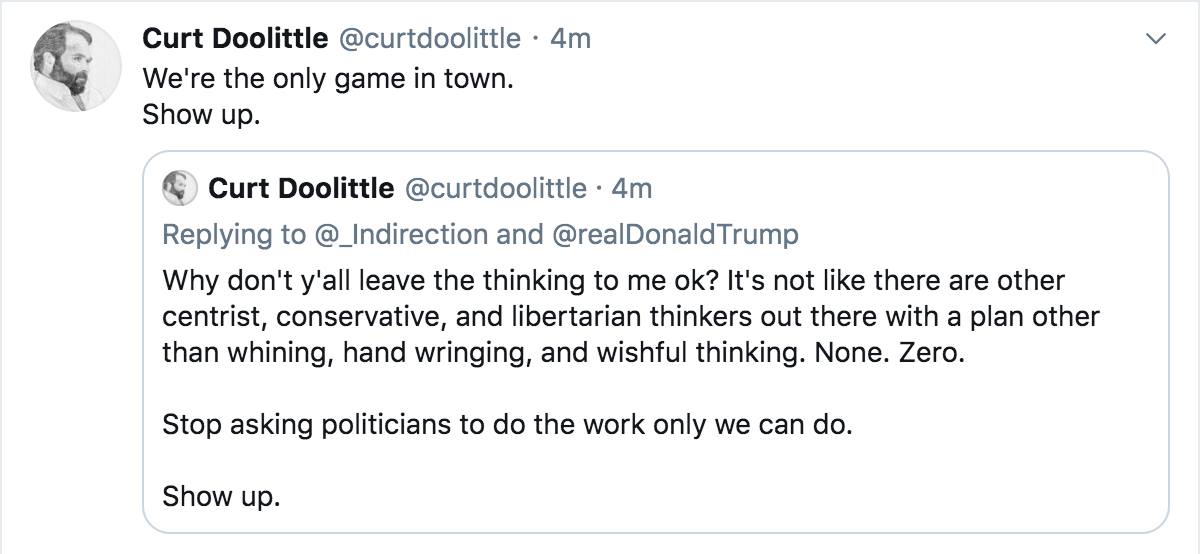This screenshot has height=554, width=1204.
Task: Open the main tweet's 4m timestamp
Action: point(571,39)
